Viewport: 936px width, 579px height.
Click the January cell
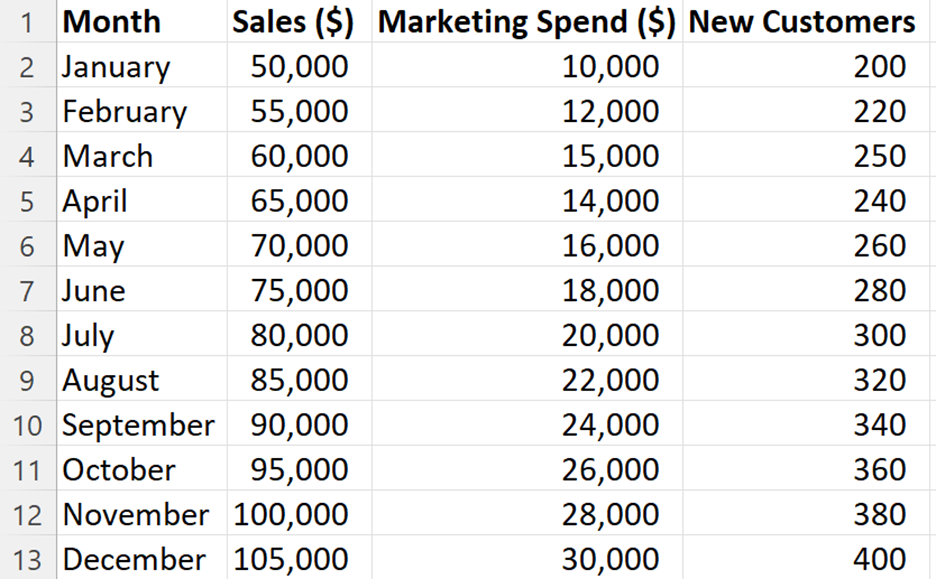point(142,65)
